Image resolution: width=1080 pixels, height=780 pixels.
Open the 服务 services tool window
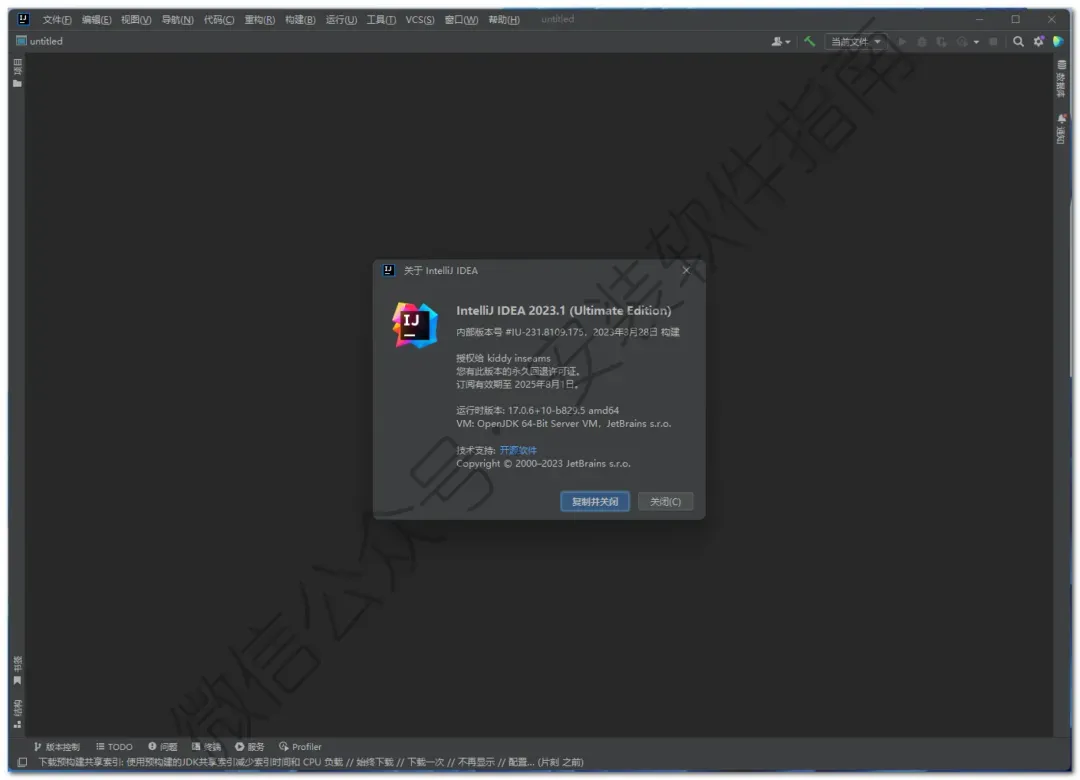point(249,747)
